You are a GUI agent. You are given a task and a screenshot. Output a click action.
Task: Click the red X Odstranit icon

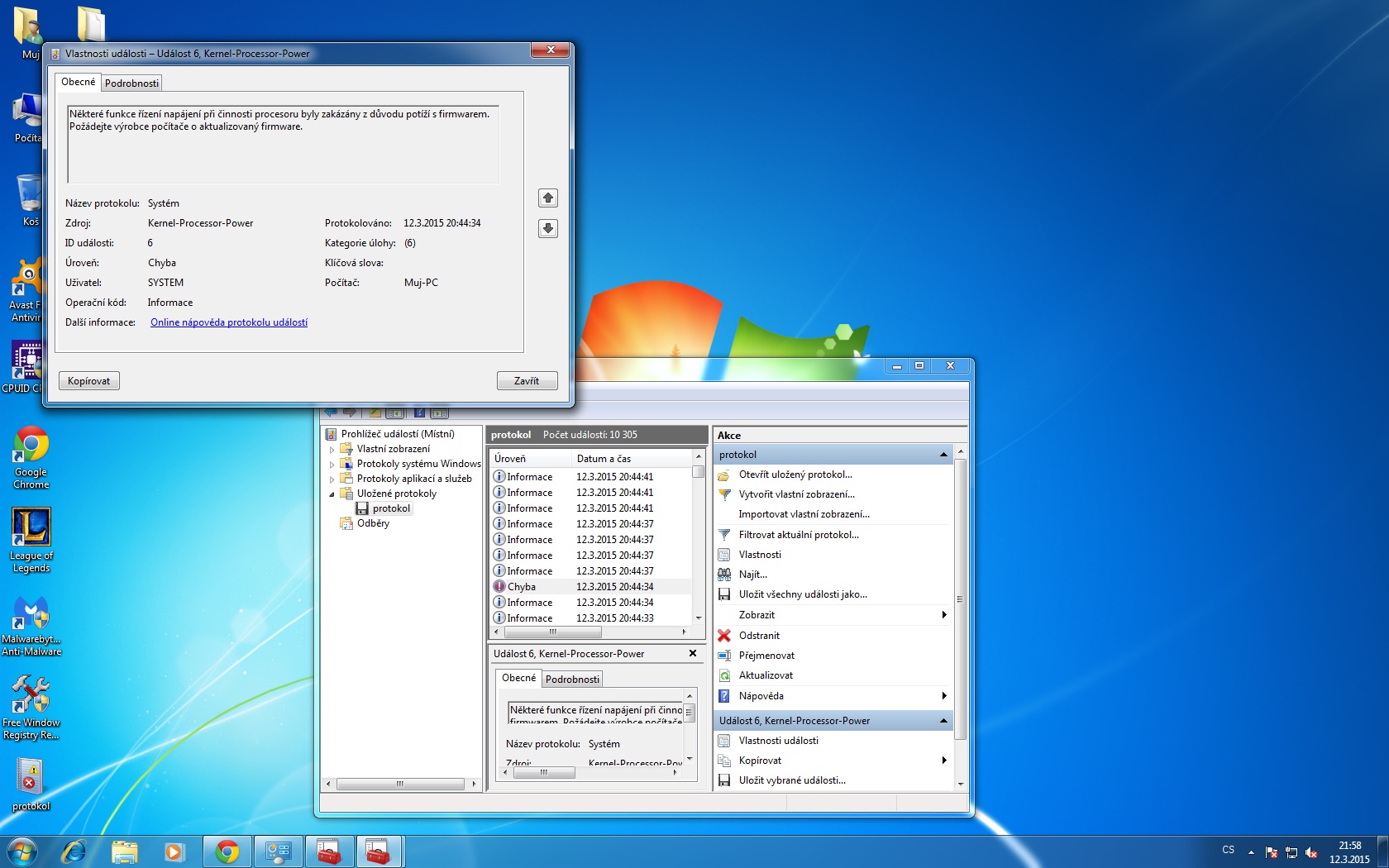coord(724,636)
